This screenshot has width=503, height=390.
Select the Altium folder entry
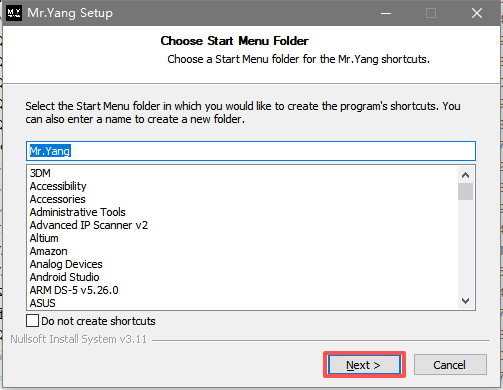tap(44, 238)
